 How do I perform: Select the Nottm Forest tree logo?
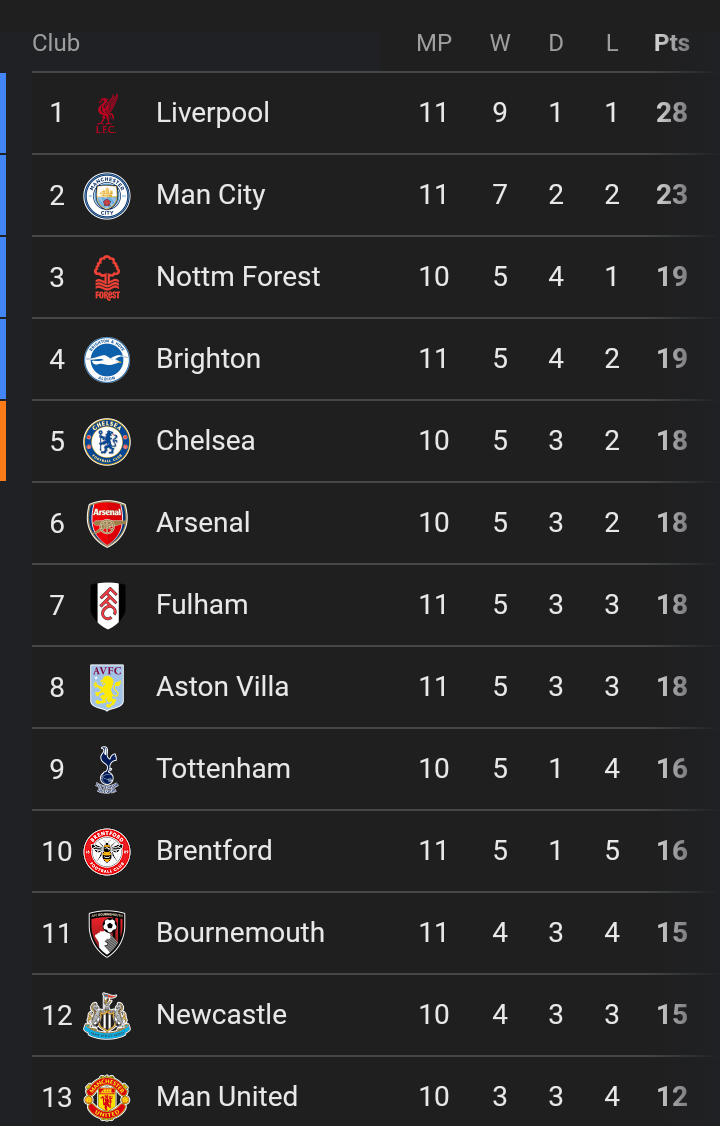106,277
